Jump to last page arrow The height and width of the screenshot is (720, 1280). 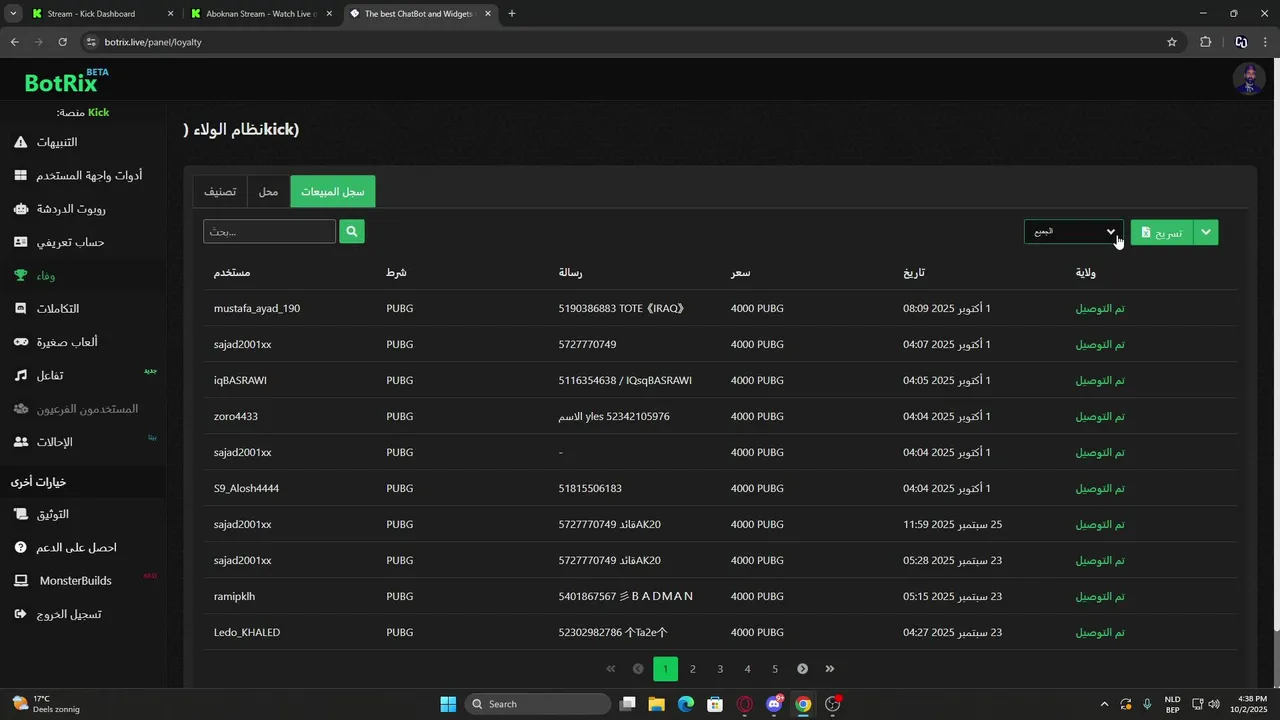coord(829,669)
